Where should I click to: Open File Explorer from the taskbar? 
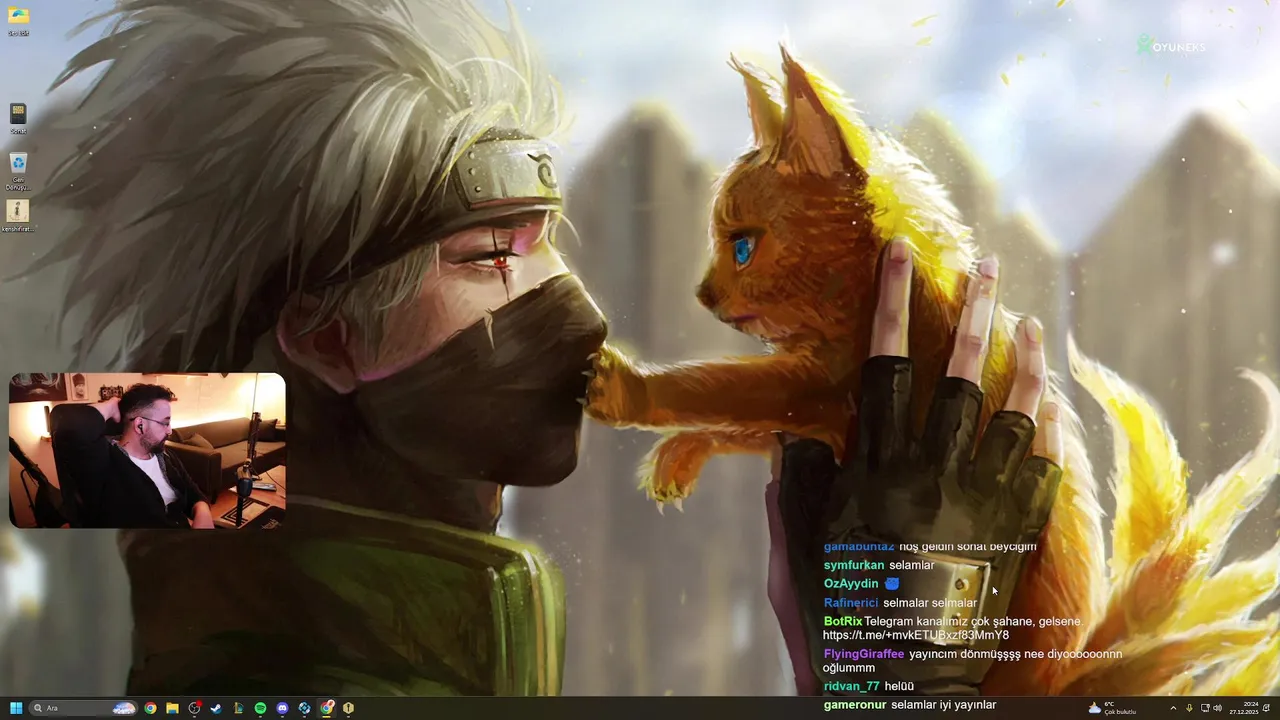click(x=172, y=708)
